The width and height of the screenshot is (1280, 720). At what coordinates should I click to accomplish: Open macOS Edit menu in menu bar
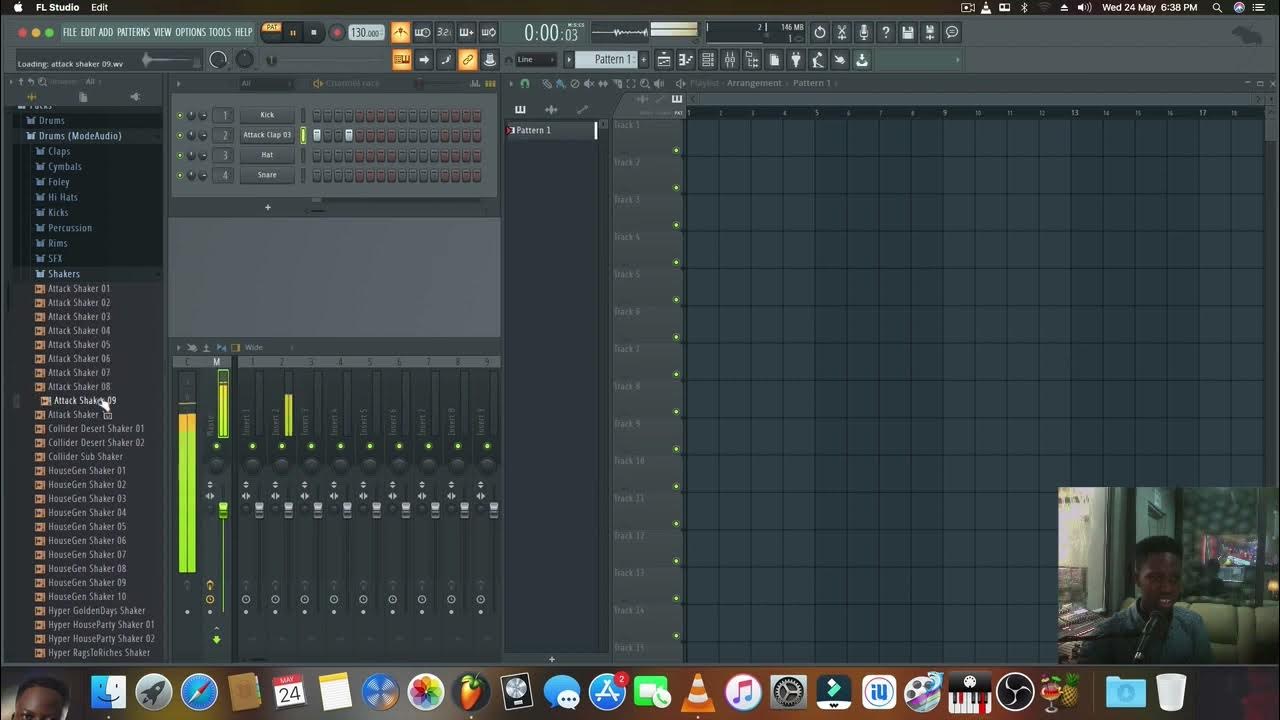tap(99, 7)
